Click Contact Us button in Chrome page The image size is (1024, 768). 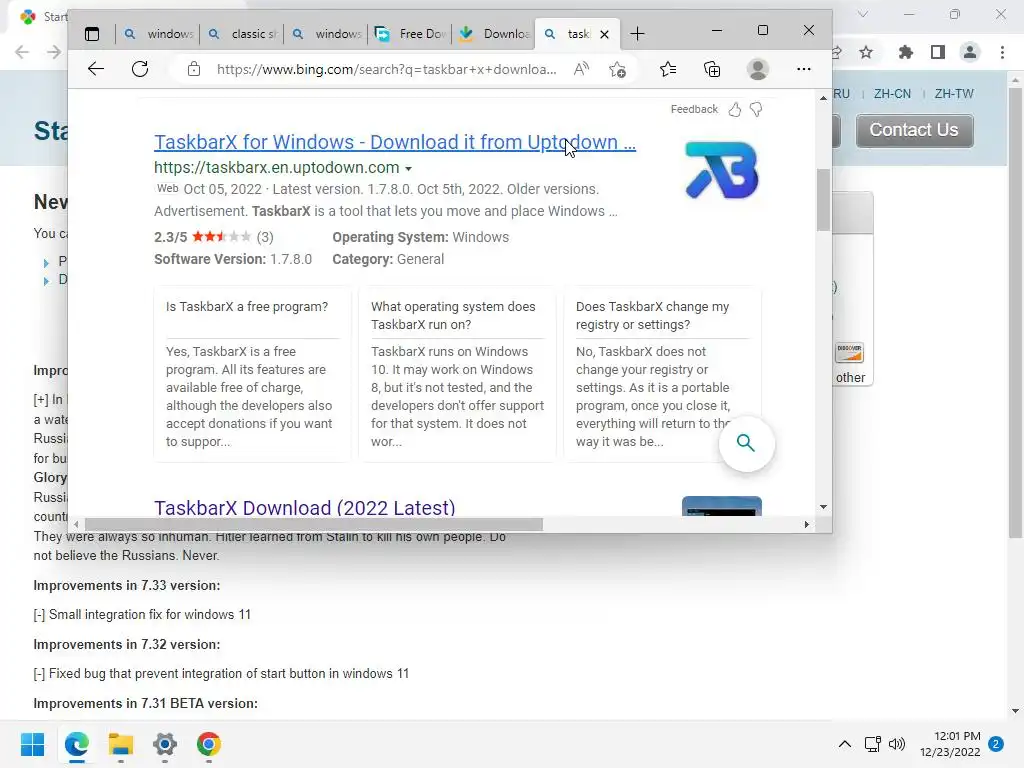pyautogui.click(x=914, y=130)
